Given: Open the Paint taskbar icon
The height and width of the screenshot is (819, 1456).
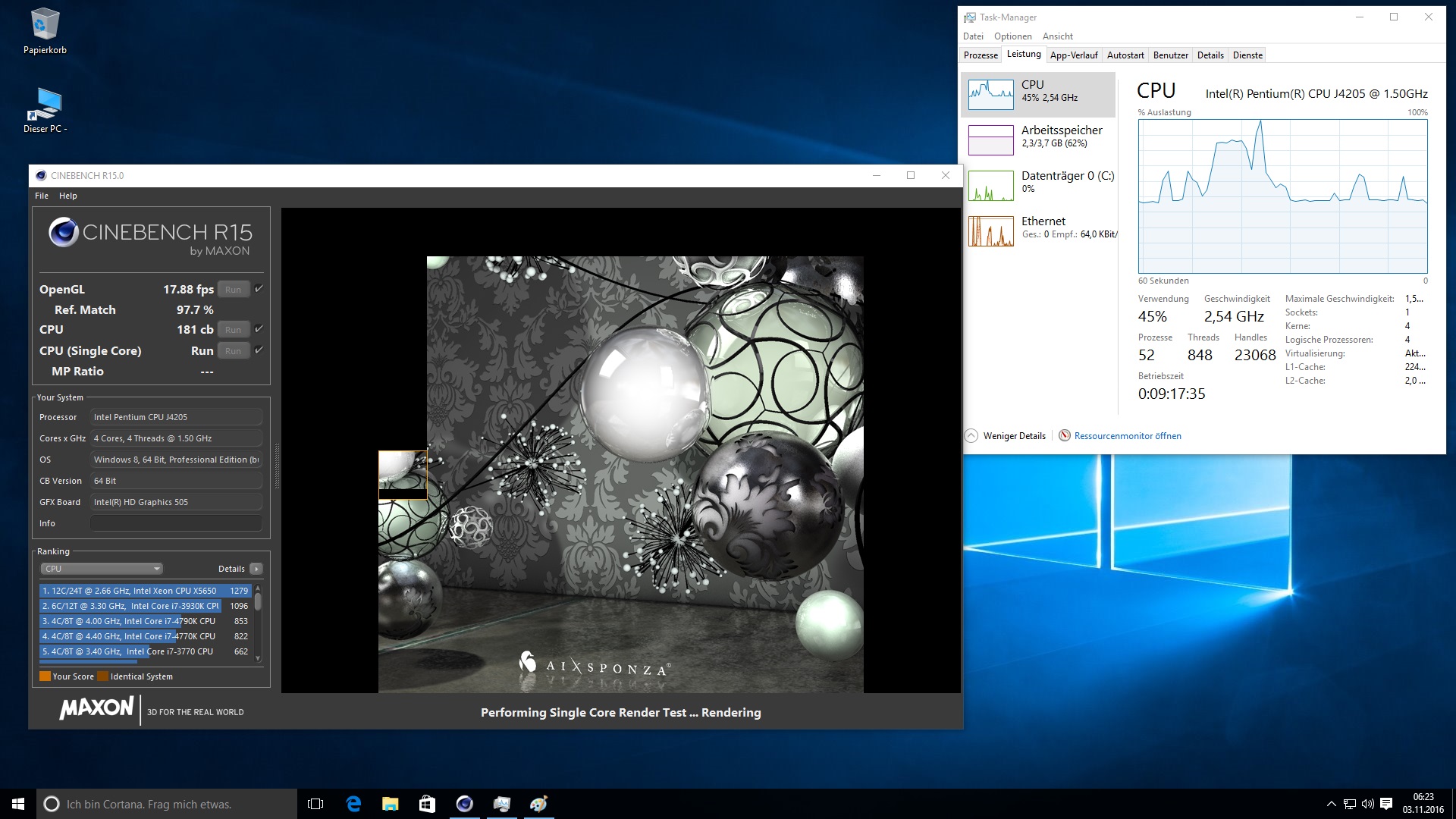Looking at the screenshot, I should pos(538,804).
